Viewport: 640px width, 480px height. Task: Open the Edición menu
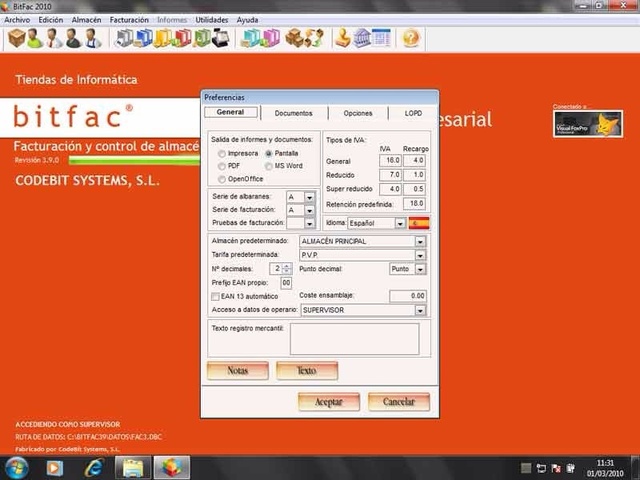click(51, 20)
